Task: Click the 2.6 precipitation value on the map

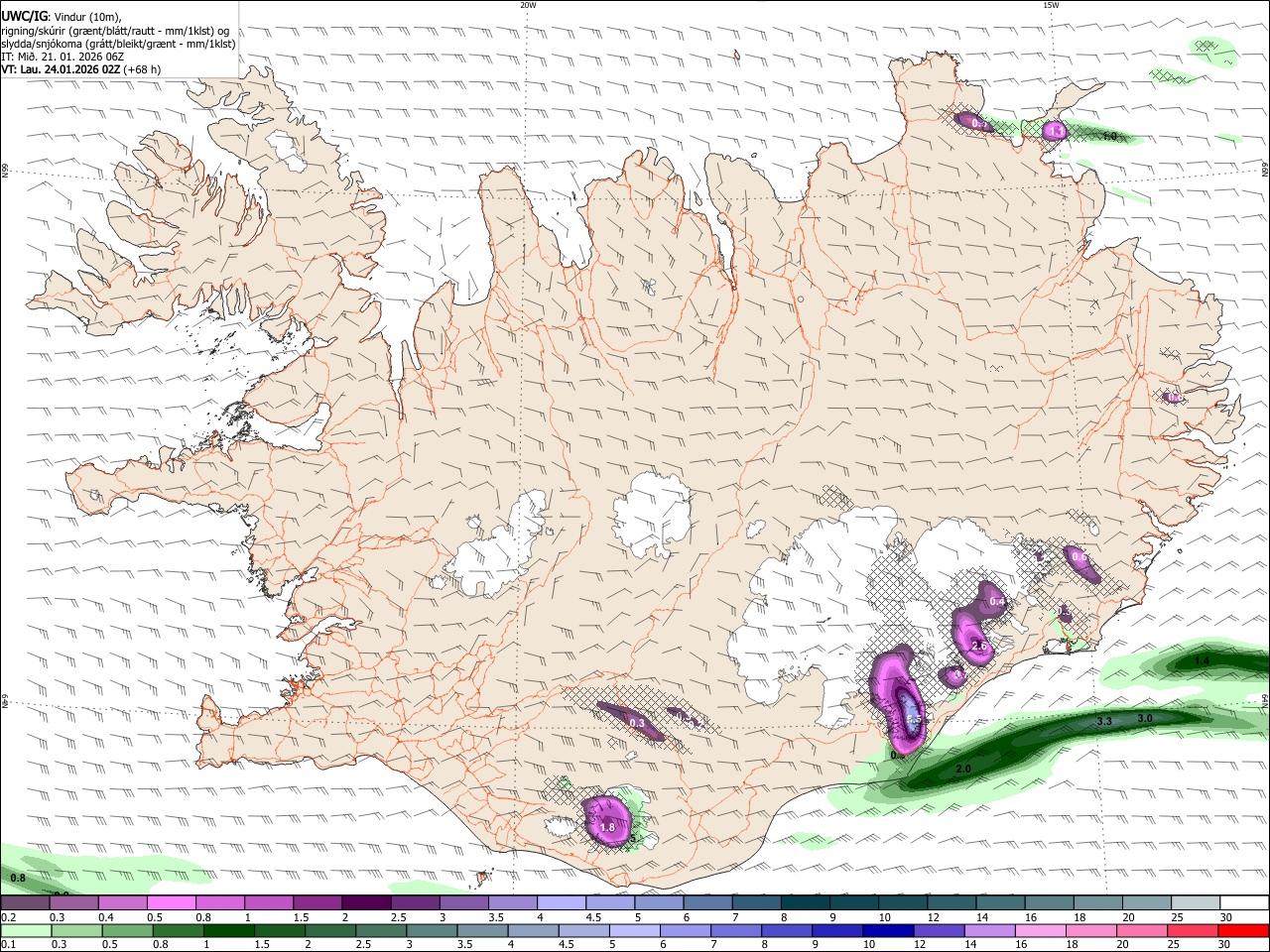Action: tap(979, 647)
